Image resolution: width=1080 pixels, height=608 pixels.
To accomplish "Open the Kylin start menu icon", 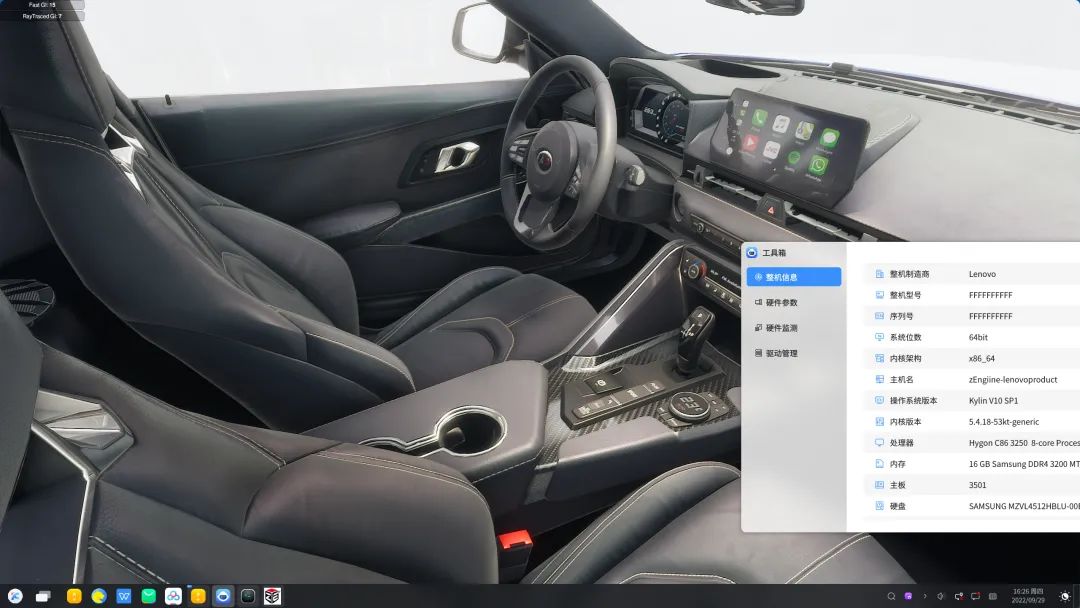I will (x=16, y=596).
